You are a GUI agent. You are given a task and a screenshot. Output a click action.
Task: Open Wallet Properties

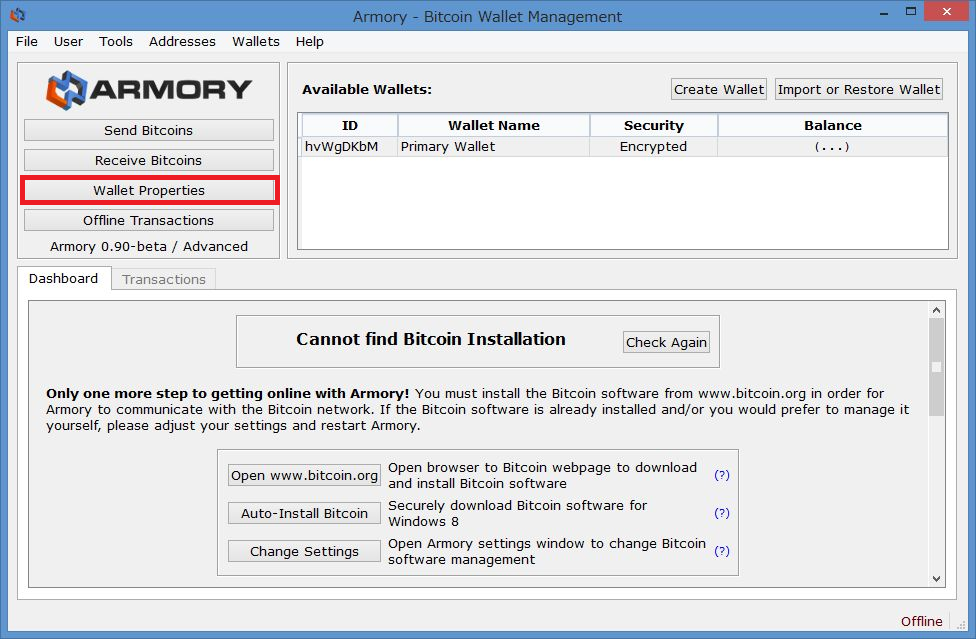(x=149, y=190)
